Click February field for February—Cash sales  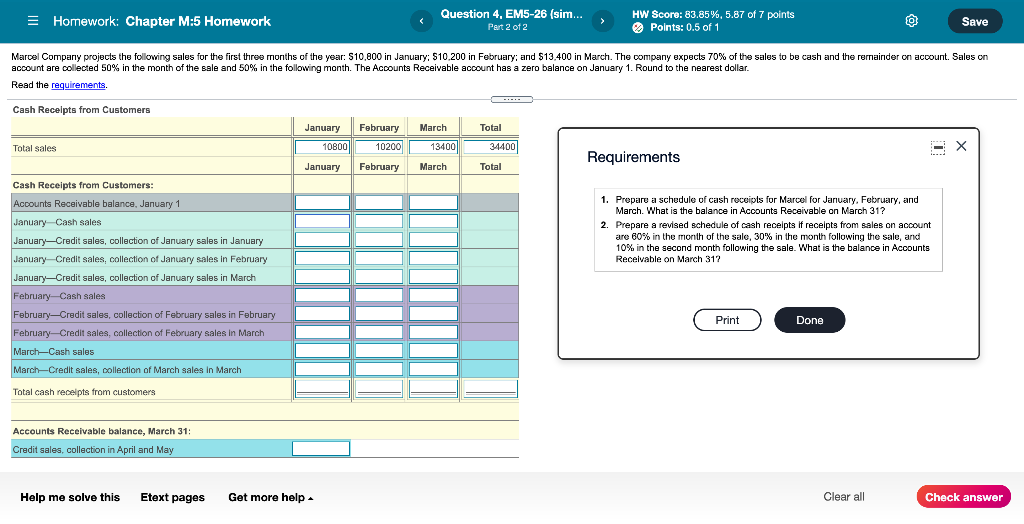point(379,295)
